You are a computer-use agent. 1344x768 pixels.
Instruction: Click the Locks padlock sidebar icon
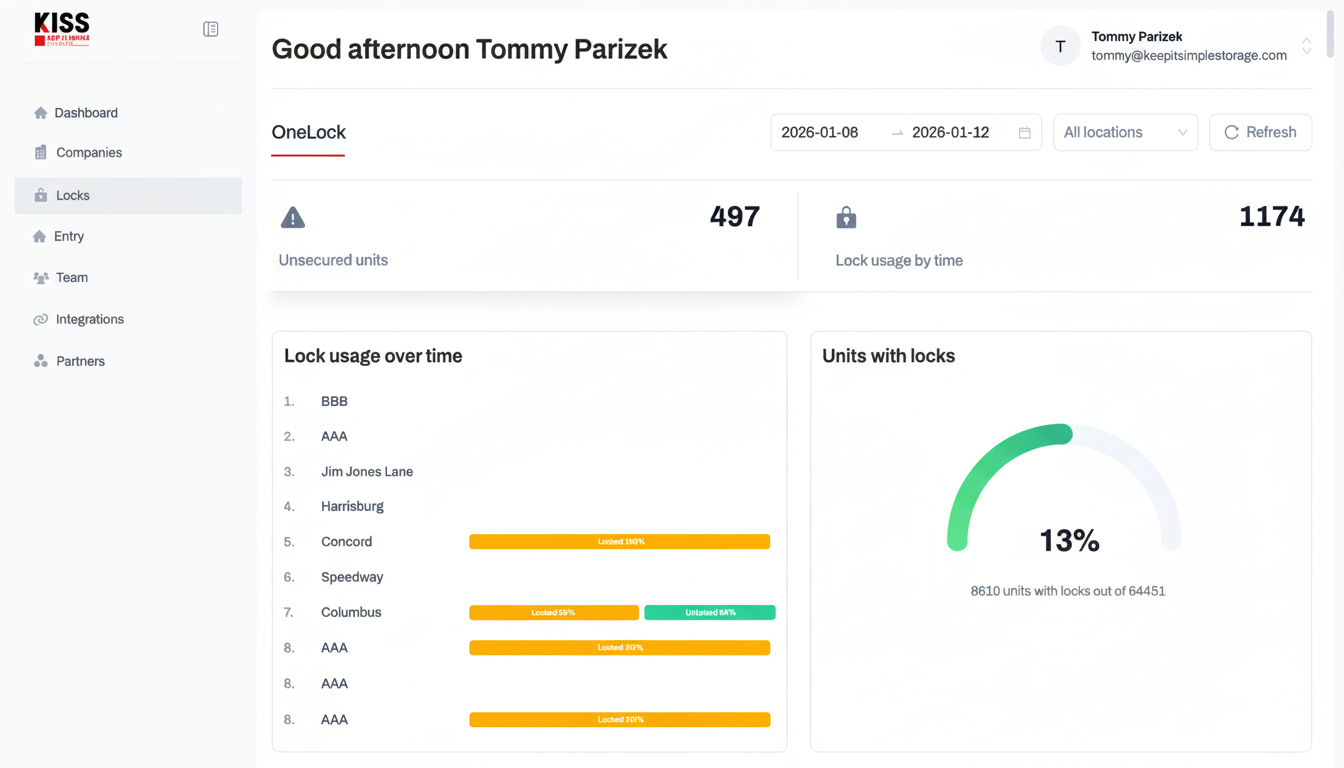(40, 195)
